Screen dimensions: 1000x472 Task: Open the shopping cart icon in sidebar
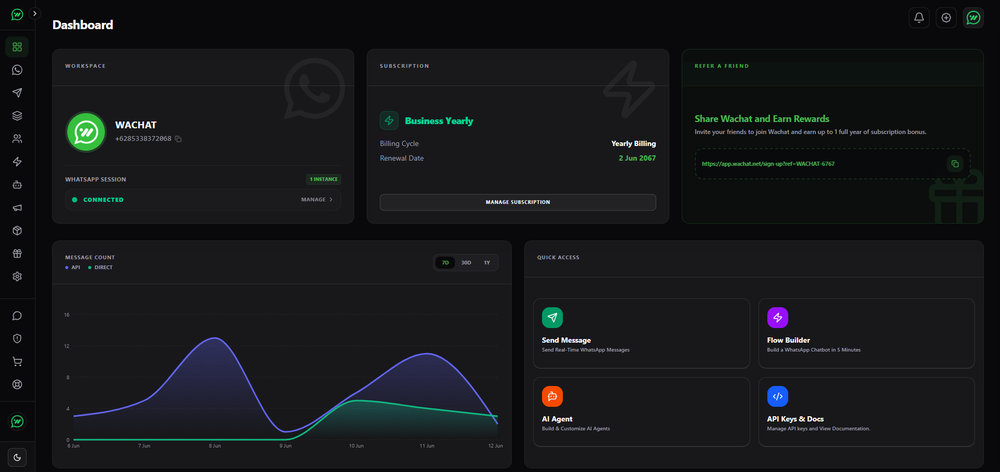click(x=17, y=362)
